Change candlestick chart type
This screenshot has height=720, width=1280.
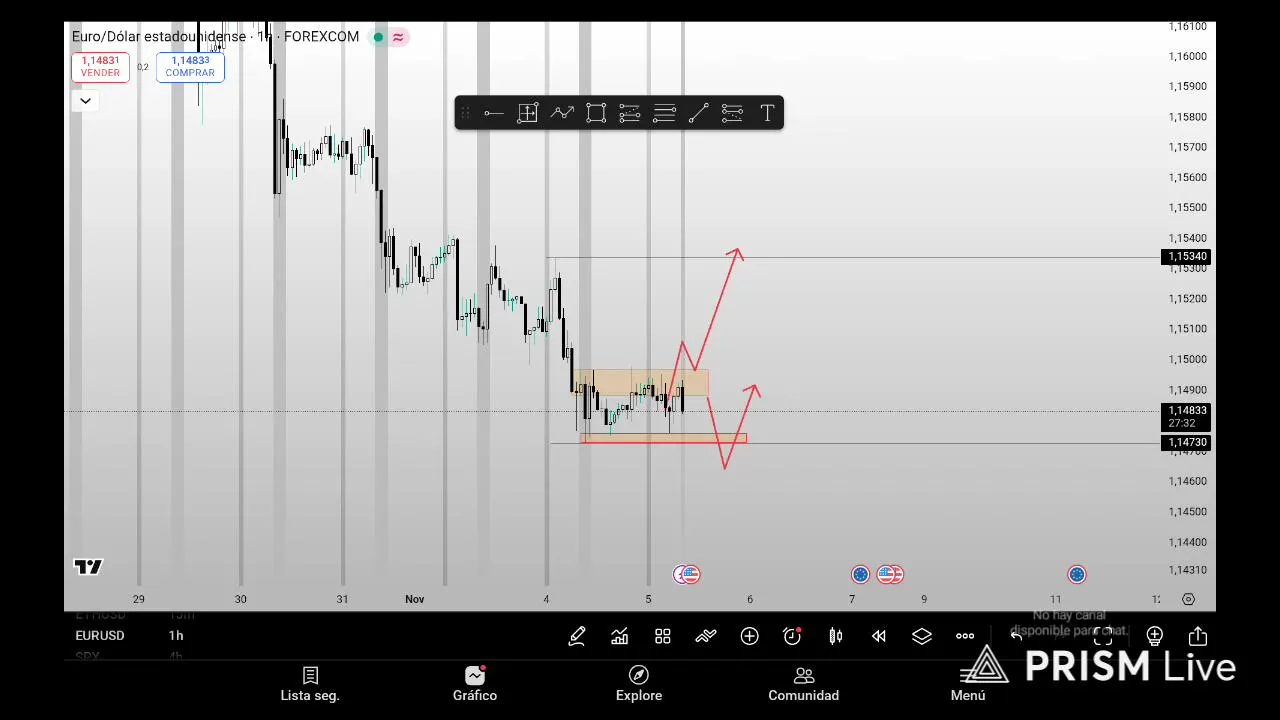(x=836, y=636)
